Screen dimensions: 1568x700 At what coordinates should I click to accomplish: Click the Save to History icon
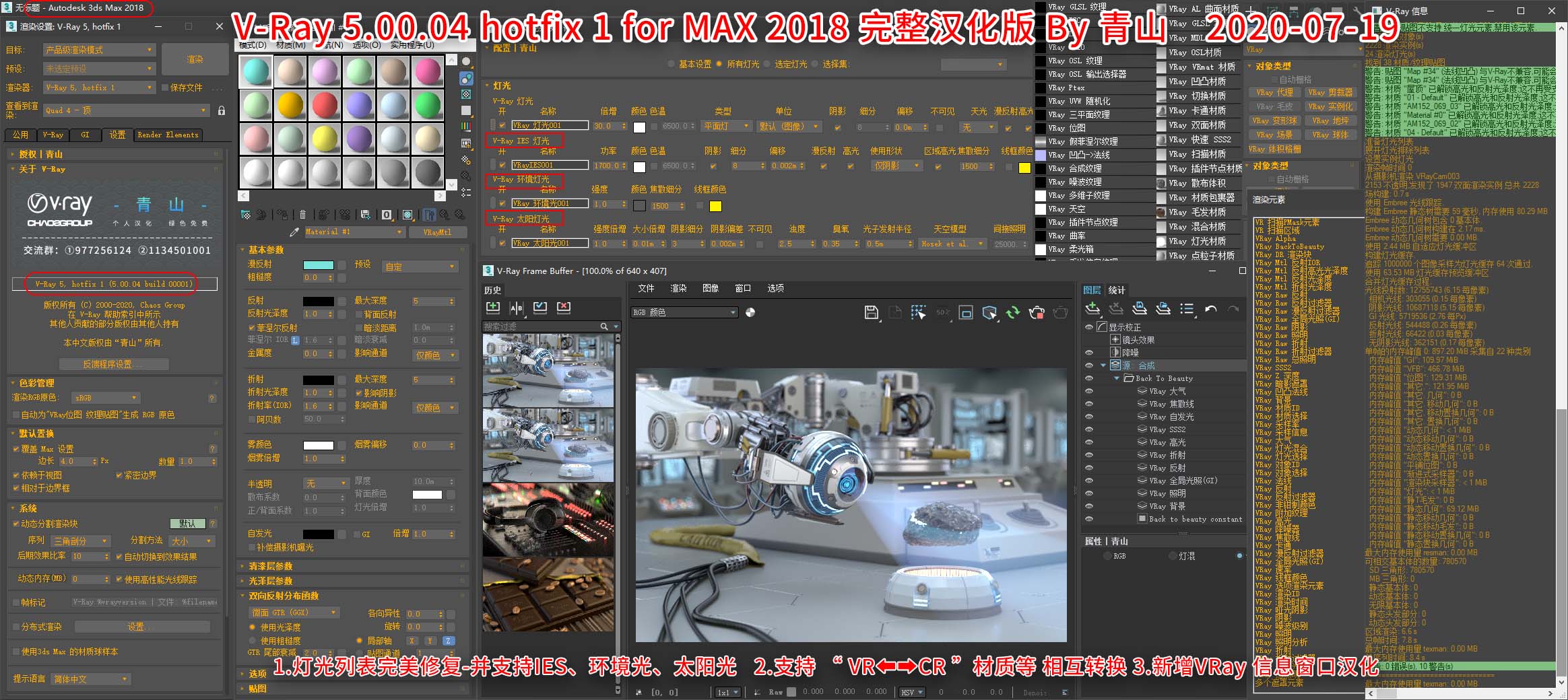click(x=493, y=308)
